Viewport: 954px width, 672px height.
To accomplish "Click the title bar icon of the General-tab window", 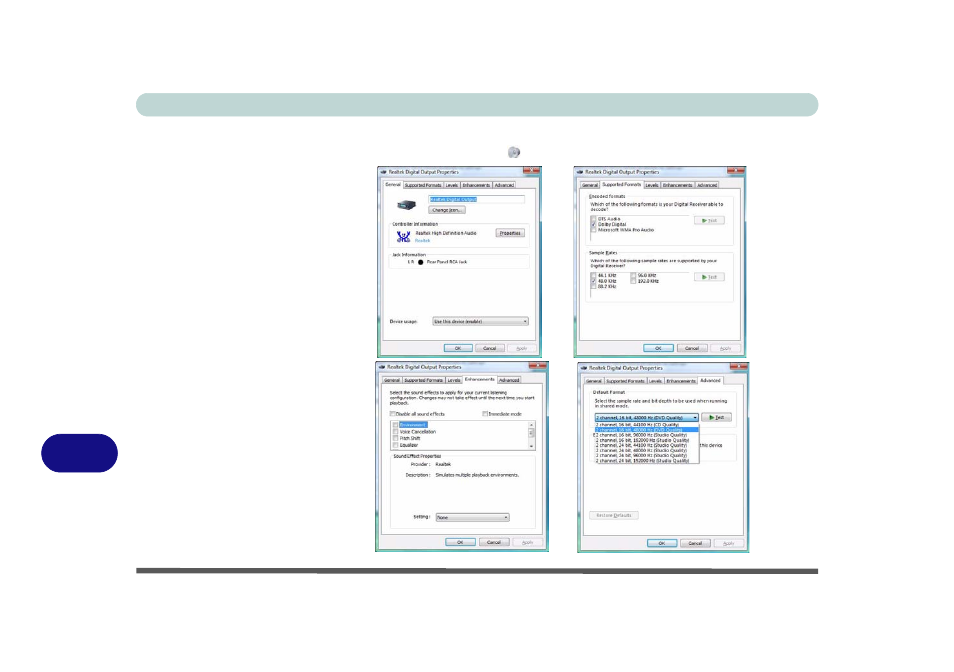I will [x=383, y=172].
